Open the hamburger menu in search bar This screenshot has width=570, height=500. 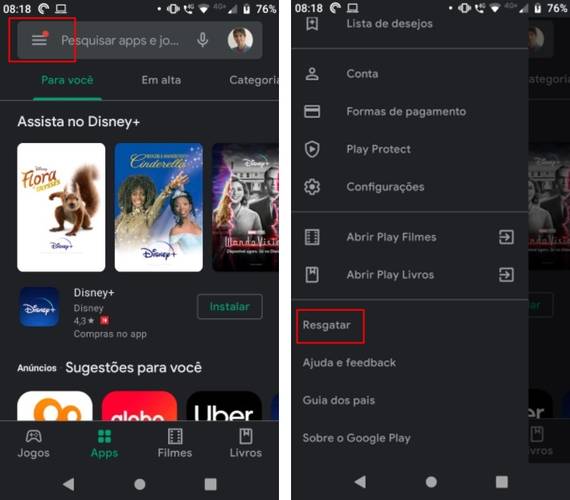pyautogui.click(x=39, y=40)
